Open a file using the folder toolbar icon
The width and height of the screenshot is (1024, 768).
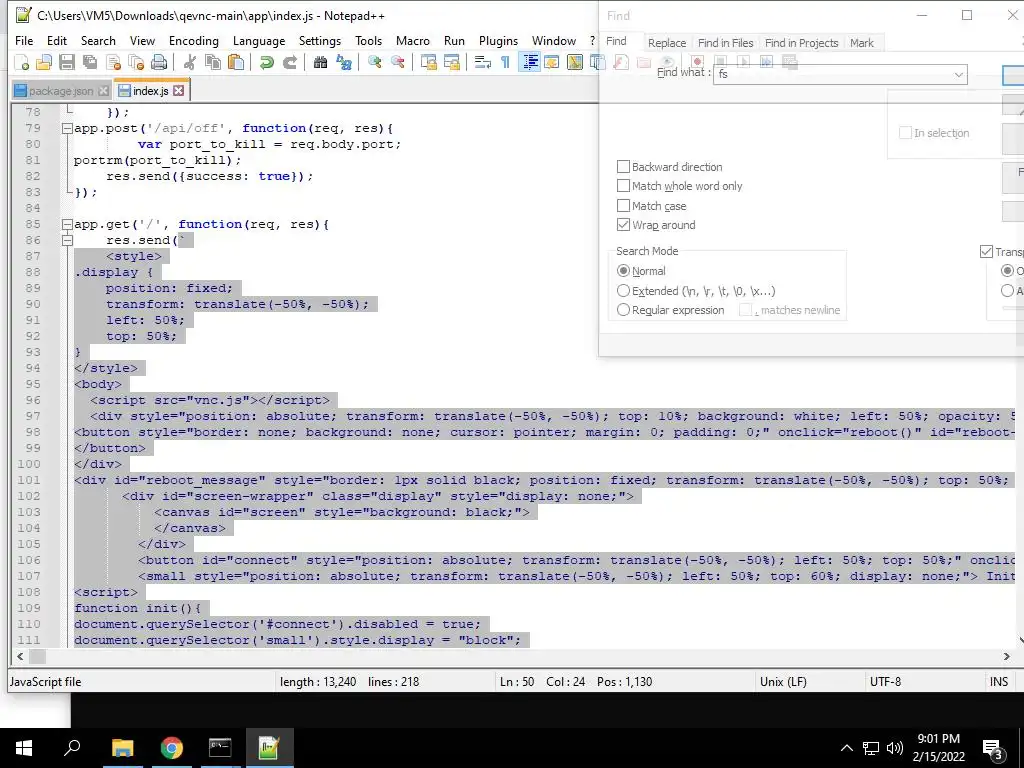[44, 63]
